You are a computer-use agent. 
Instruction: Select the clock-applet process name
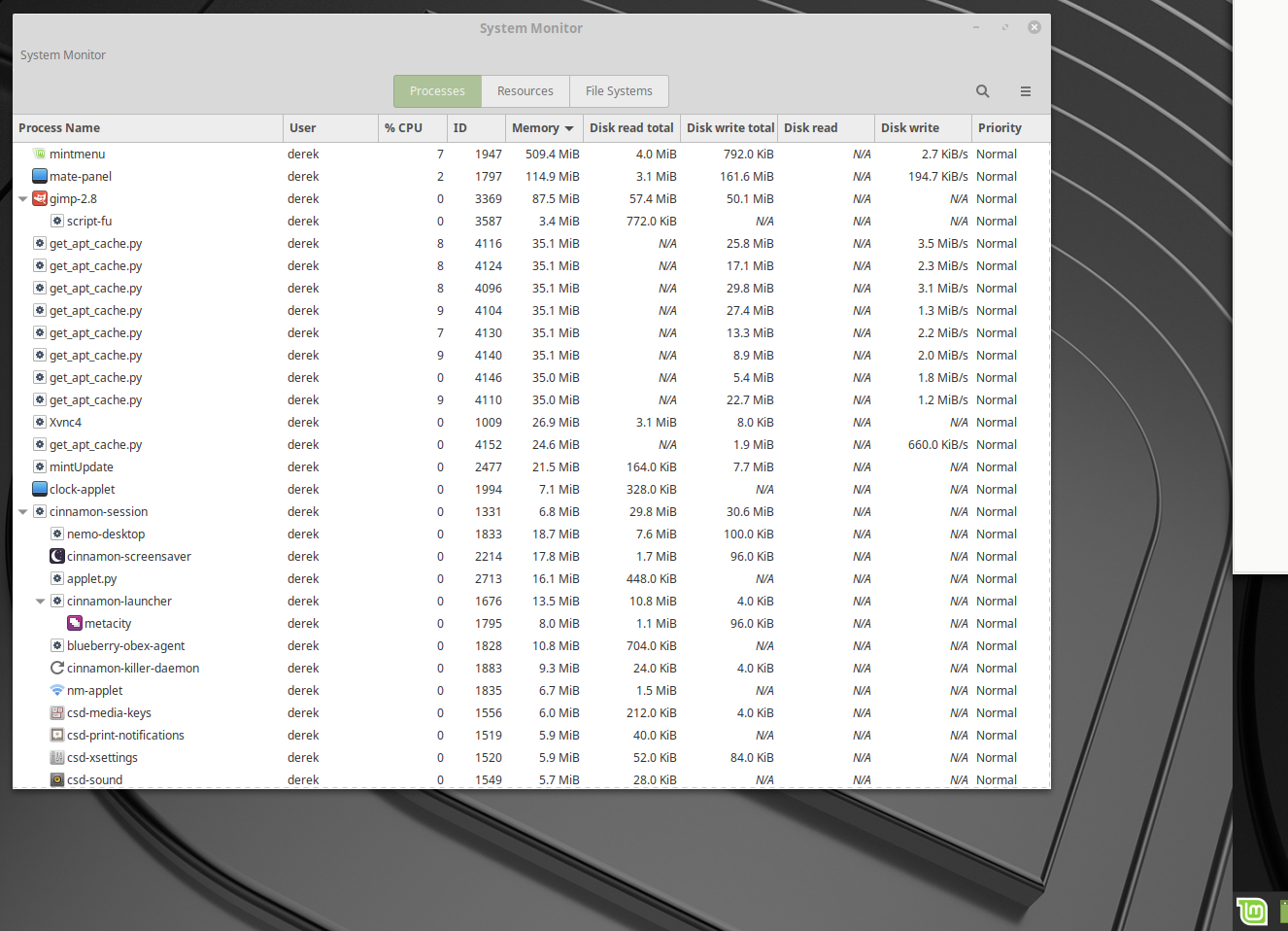(83, 489)
